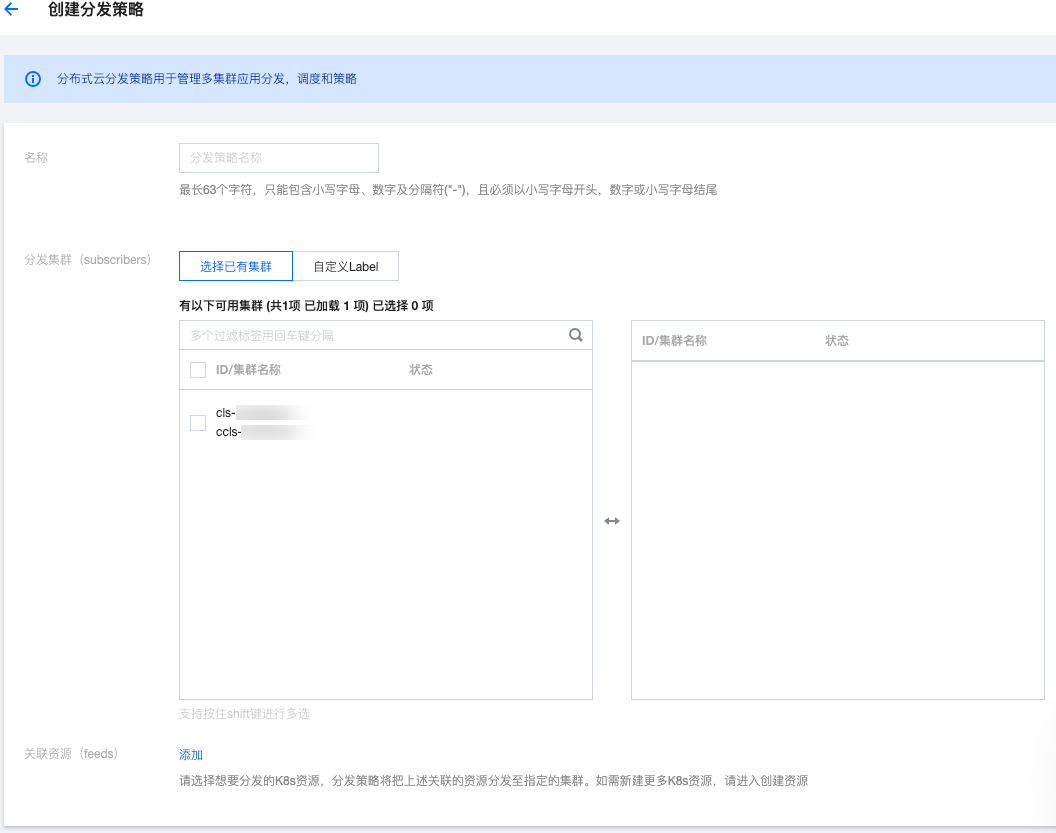The width and height of the screenshot is (1056, 833).
Task: Switch to the 自定义Label tab
Action: [x=345, y=266]
